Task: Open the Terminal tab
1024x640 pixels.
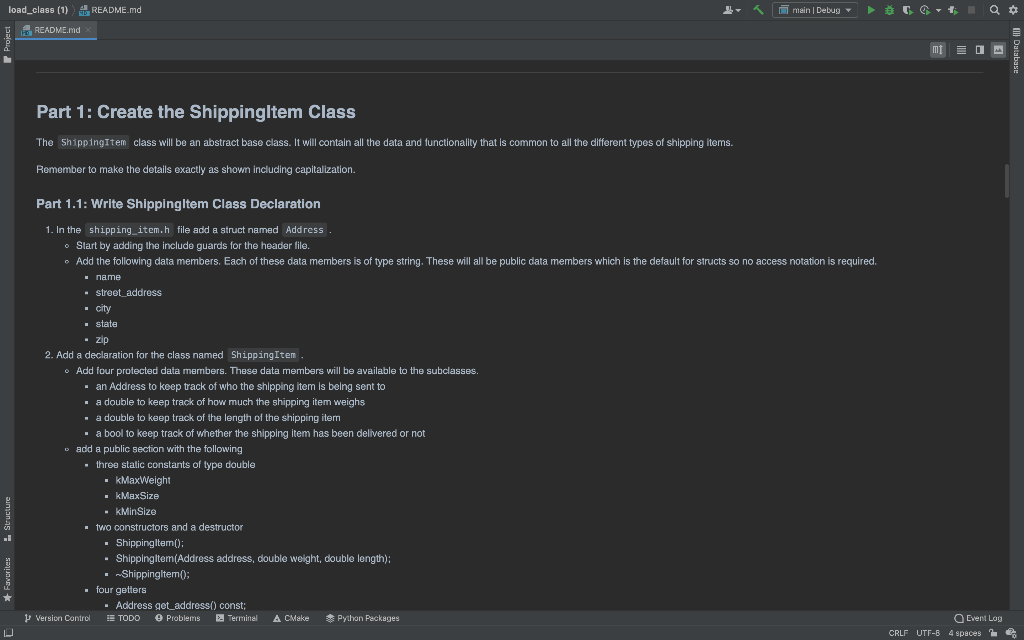Action: pyautogui.click(x=236, y=618)
